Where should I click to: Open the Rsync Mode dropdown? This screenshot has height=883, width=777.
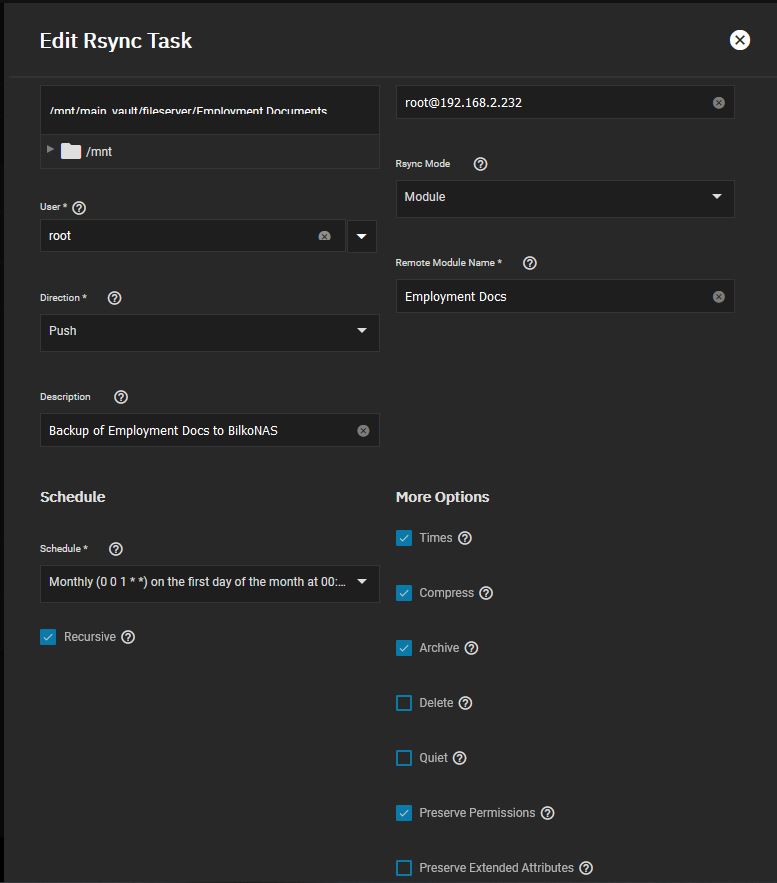point(565,198)
